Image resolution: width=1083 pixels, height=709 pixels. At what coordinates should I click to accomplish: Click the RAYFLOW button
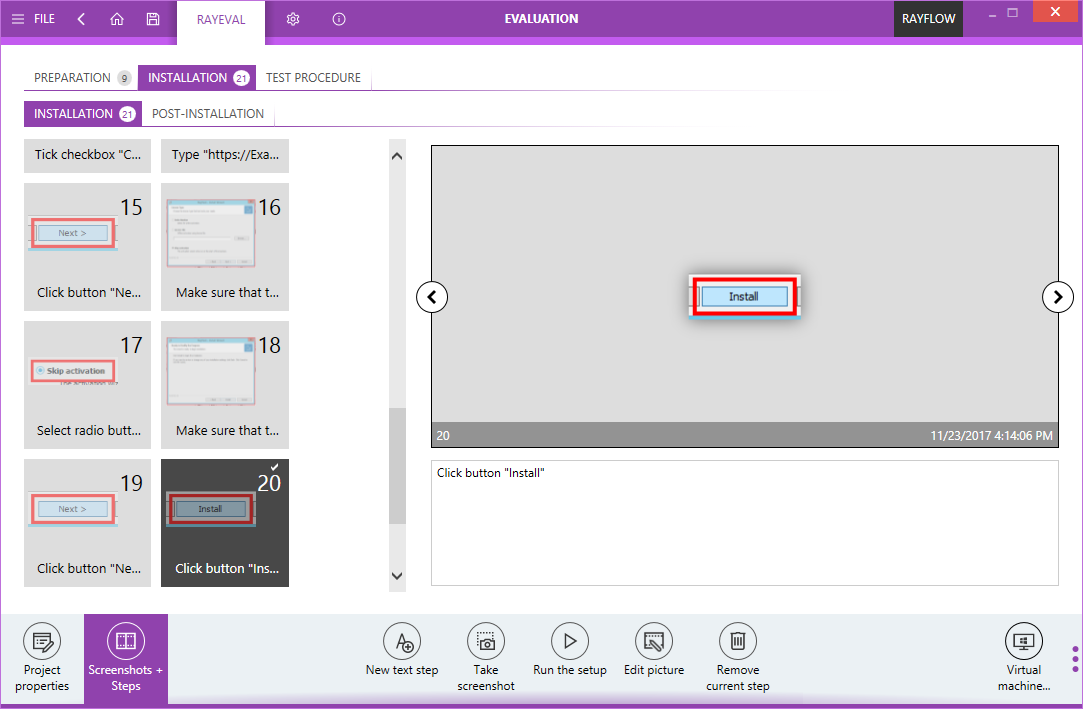click(x=928, y=19)
